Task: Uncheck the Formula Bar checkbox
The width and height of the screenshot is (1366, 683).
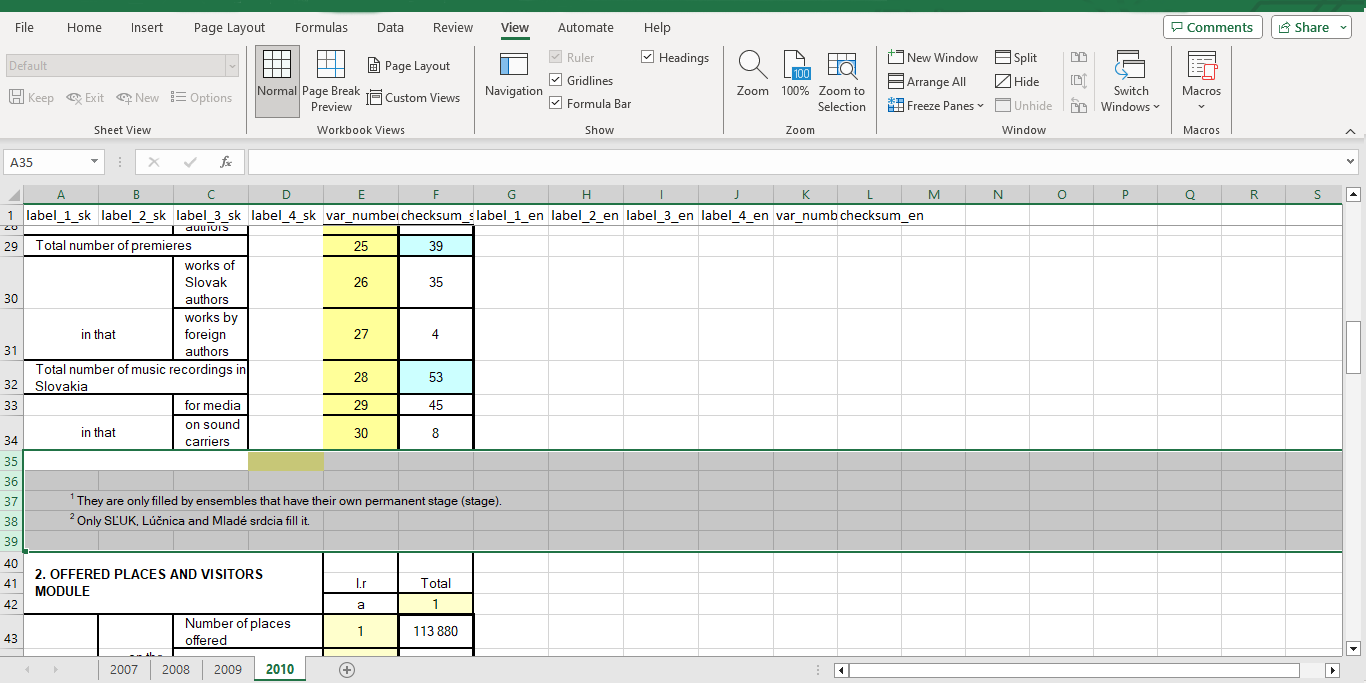Action: (x=556, y=103)
